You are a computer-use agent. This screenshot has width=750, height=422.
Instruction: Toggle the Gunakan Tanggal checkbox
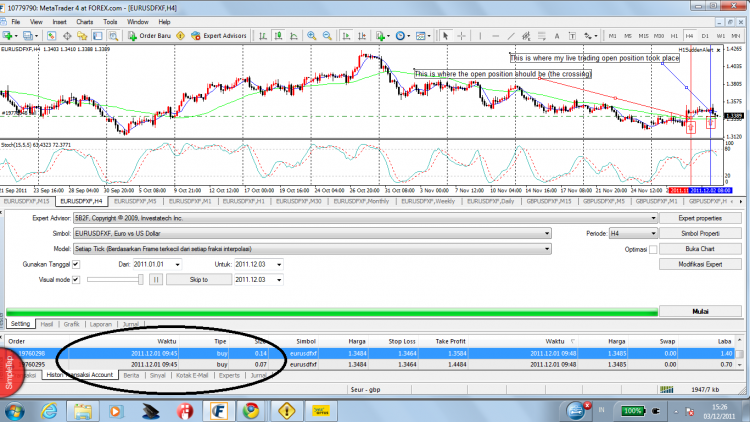(x=76, y=264)
